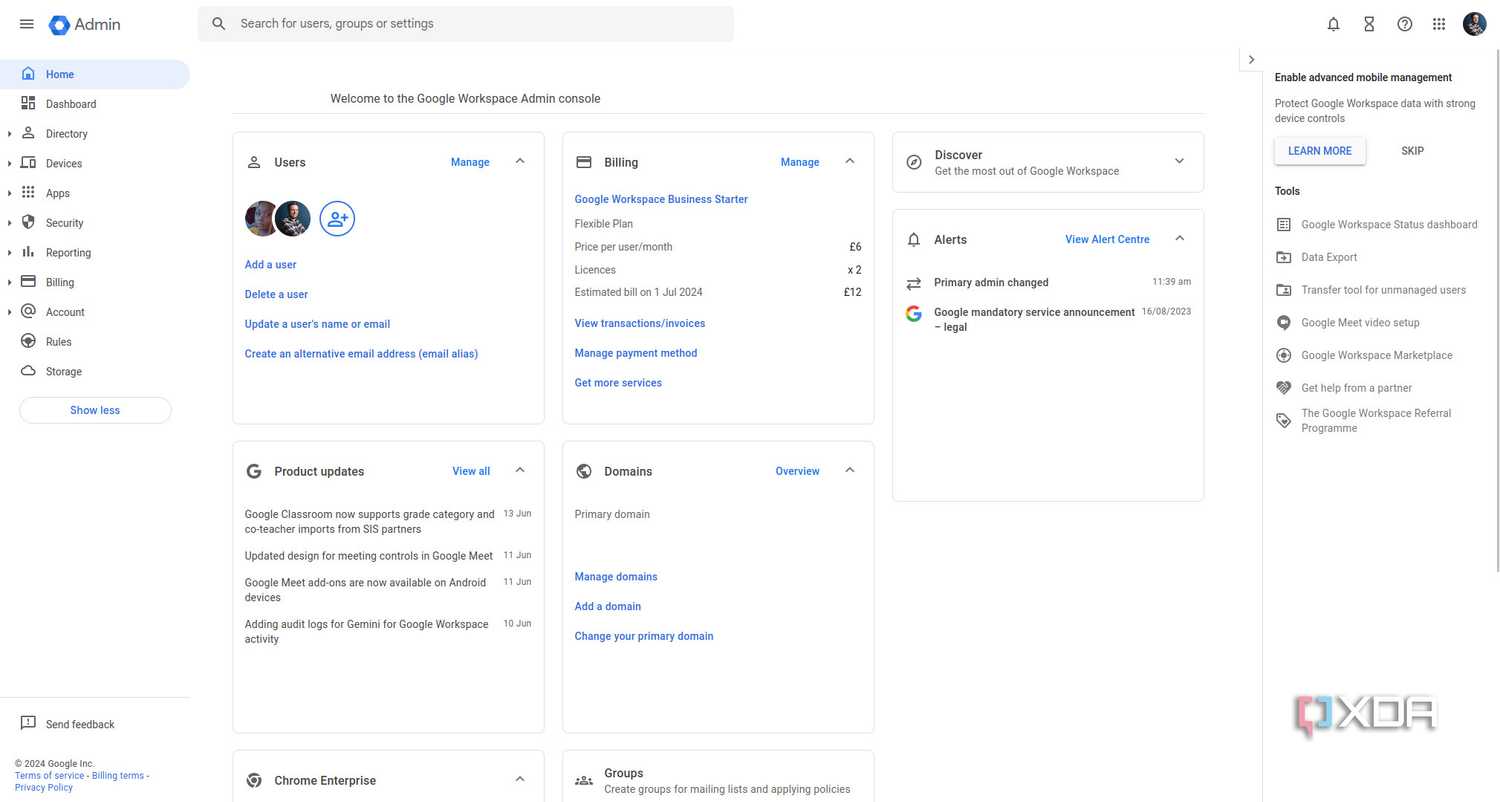Click Change your primary domain
The width and height of the screenshot is (1500, 802).
coord(644,636)
